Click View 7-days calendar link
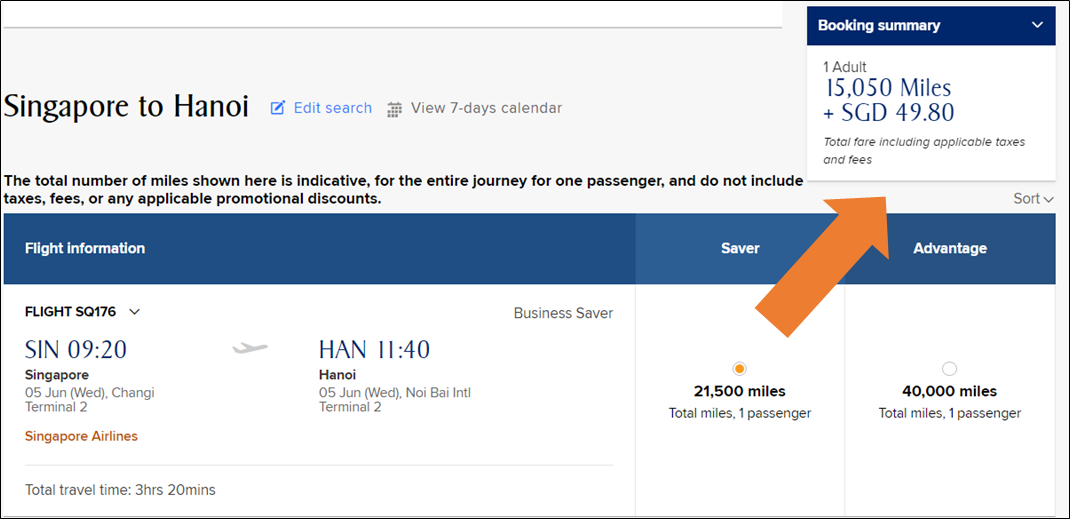Viewport: 1070px width, 519px height. (487, 108)
